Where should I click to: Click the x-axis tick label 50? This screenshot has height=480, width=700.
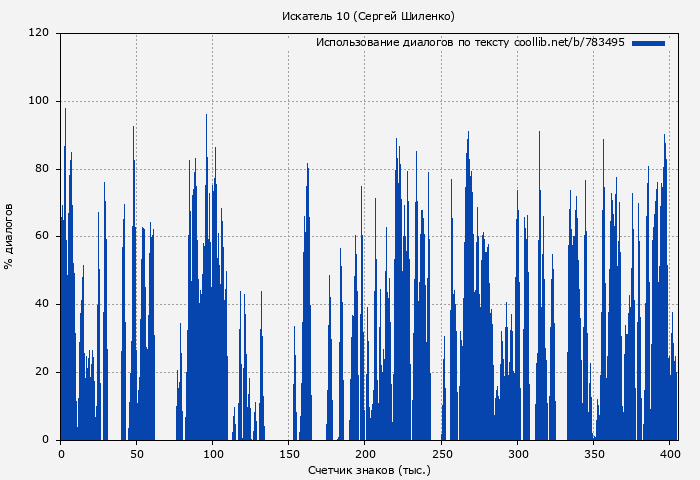(137, 454)
